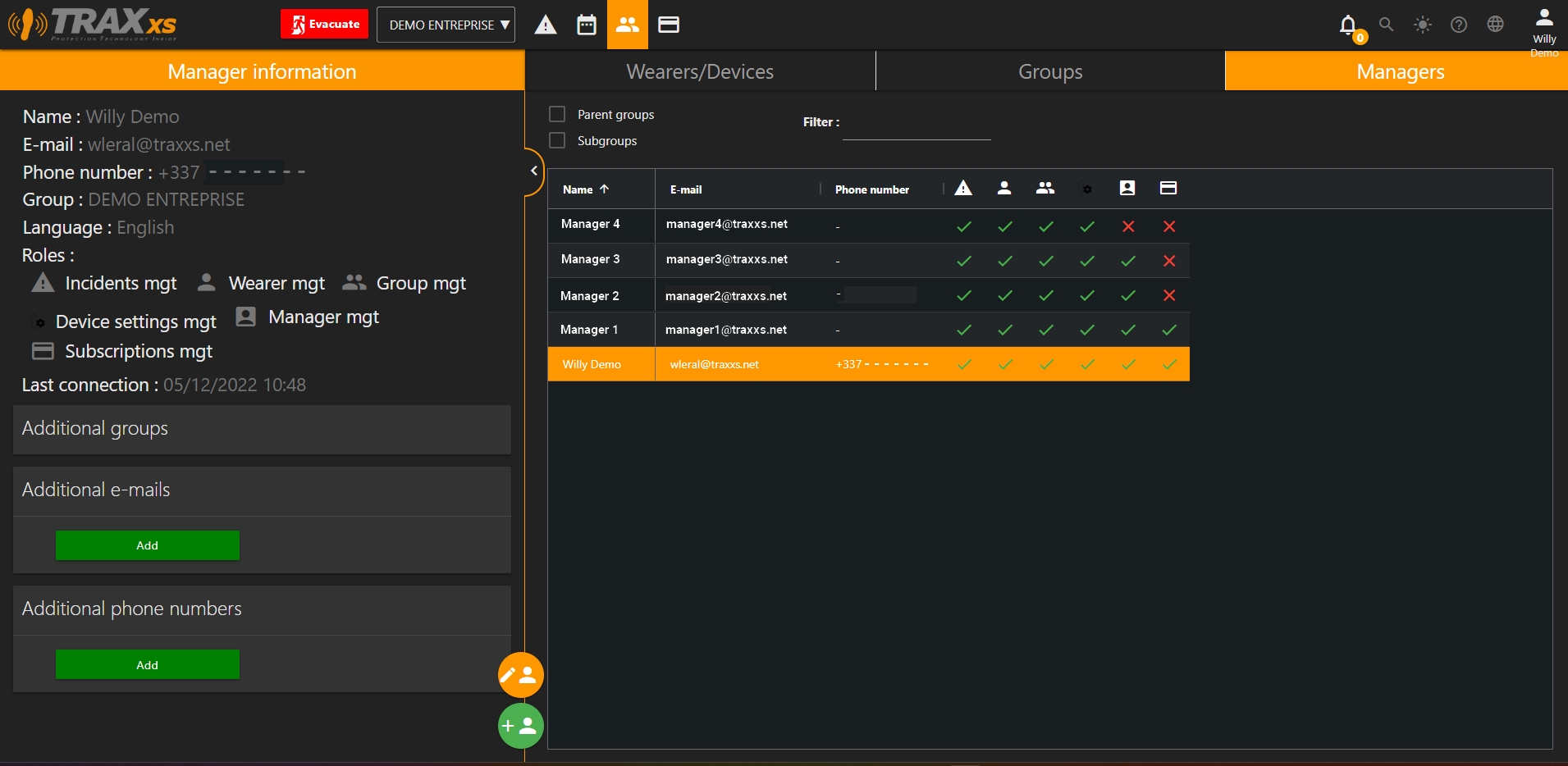1568x766 pixels.
Task: Sort by the E-mail column header
Action: click(x=686, y=189)
